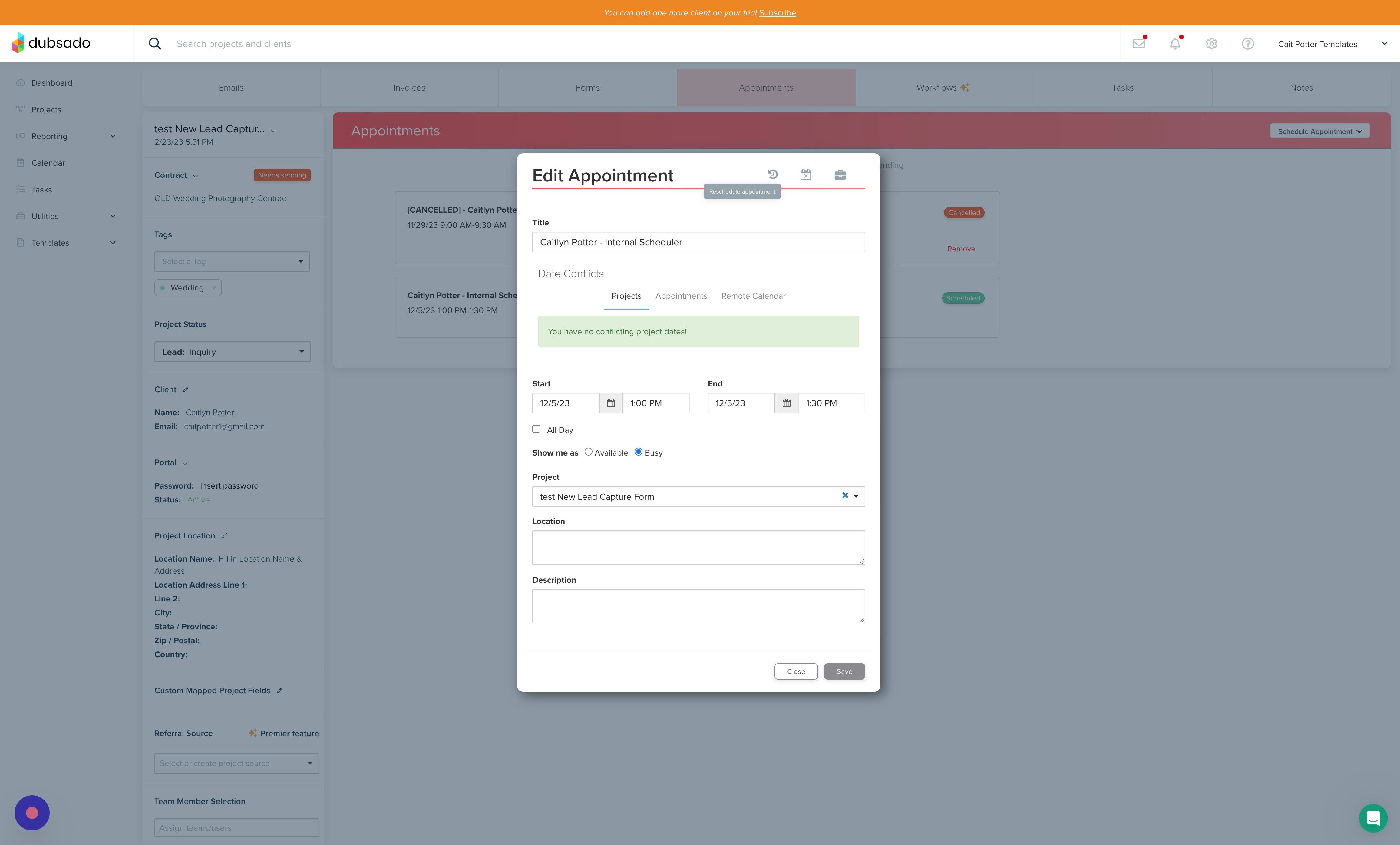1400x845 pixels.
Task: Expand the Project dropdown arrow
Action: (x=856, y=497)
